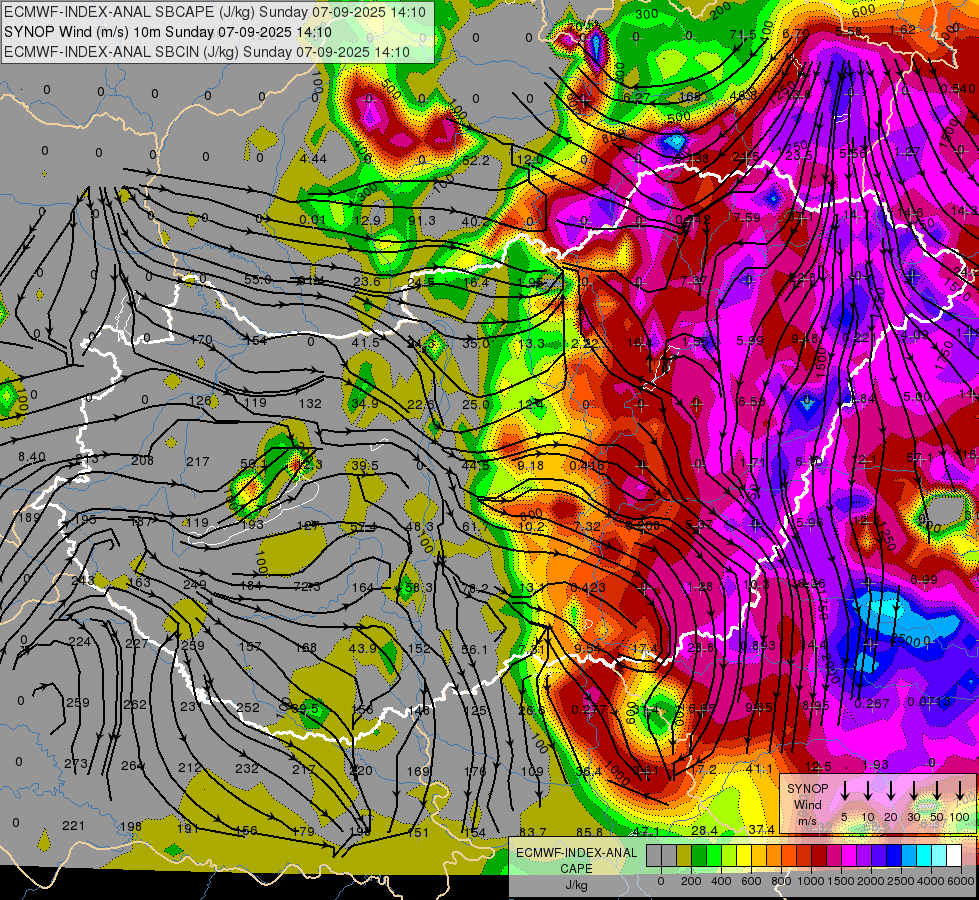The height and width of the screenshot is (900, 979).
Task: Click the SBCAPE title line at top
Action: pyautogui.click(x=215, y=12)
